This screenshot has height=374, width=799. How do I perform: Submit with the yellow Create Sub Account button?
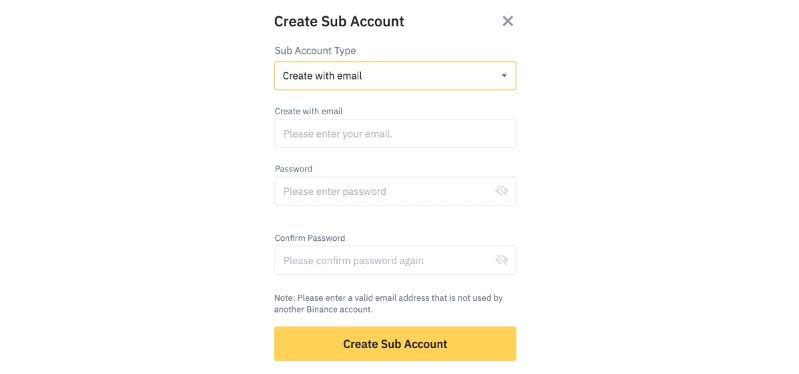(395, 344)
